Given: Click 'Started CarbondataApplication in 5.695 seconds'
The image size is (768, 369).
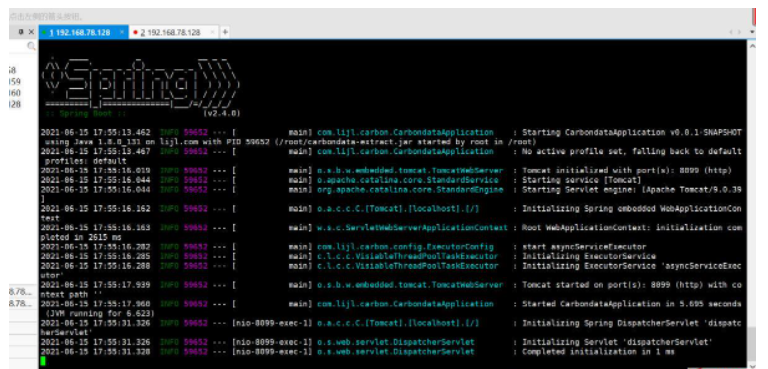Looking at the screenshot, I should click(x=632, y=304).
